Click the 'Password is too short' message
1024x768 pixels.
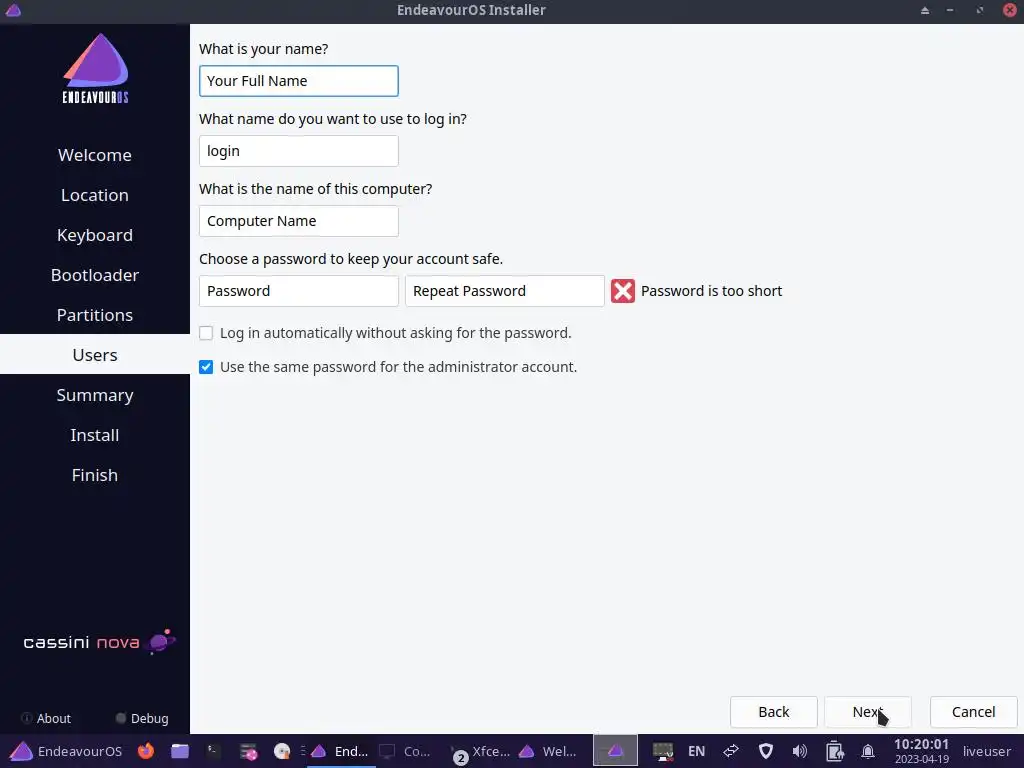tap(711, 291)
